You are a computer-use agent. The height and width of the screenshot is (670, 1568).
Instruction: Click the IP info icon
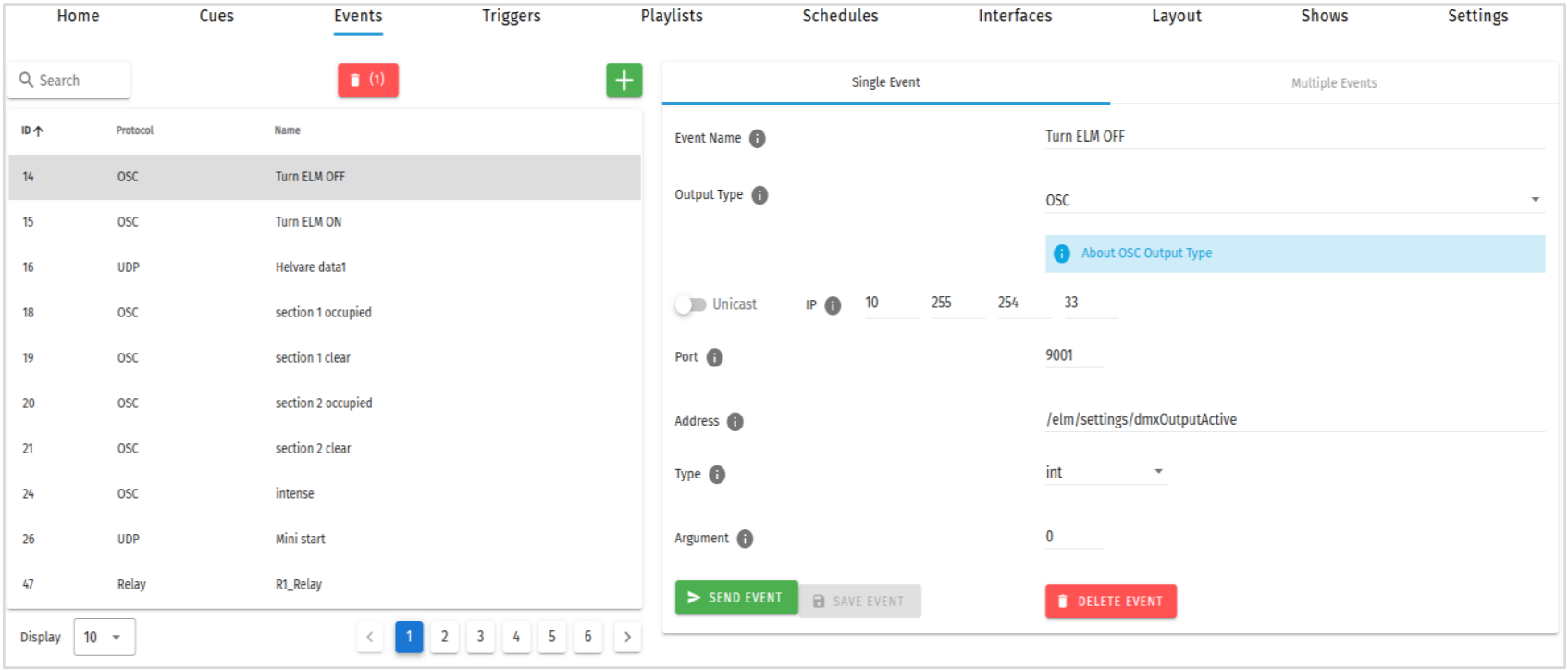(x=833, y=305)
